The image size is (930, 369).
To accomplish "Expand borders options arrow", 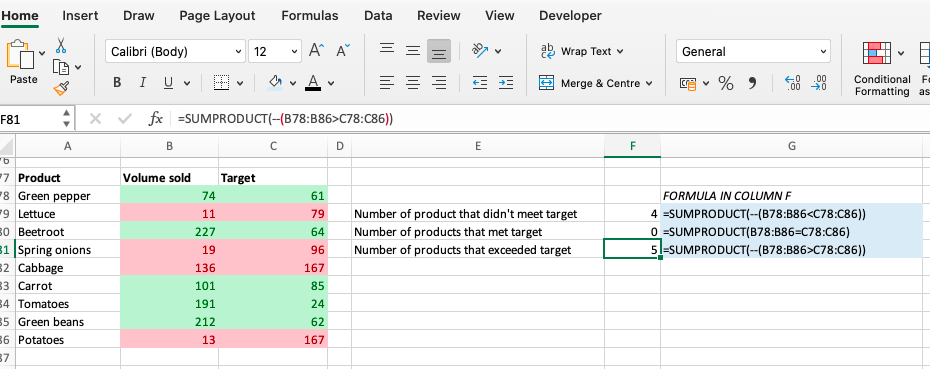I will [x=240, y=84].
